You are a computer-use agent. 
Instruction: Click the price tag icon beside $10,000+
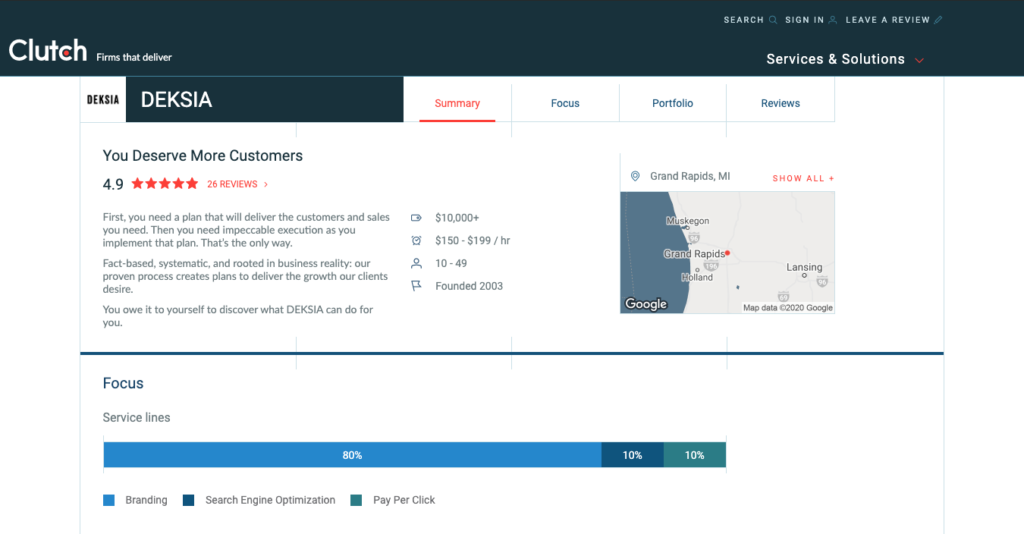point(416,217)
